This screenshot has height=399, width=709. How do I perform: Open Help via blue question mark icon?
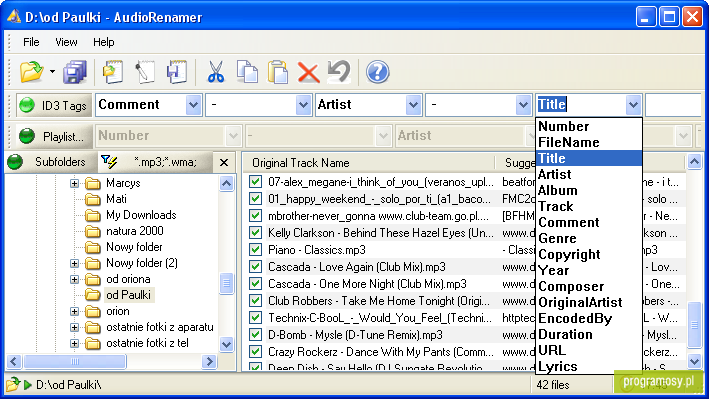[x=378, y=72]
